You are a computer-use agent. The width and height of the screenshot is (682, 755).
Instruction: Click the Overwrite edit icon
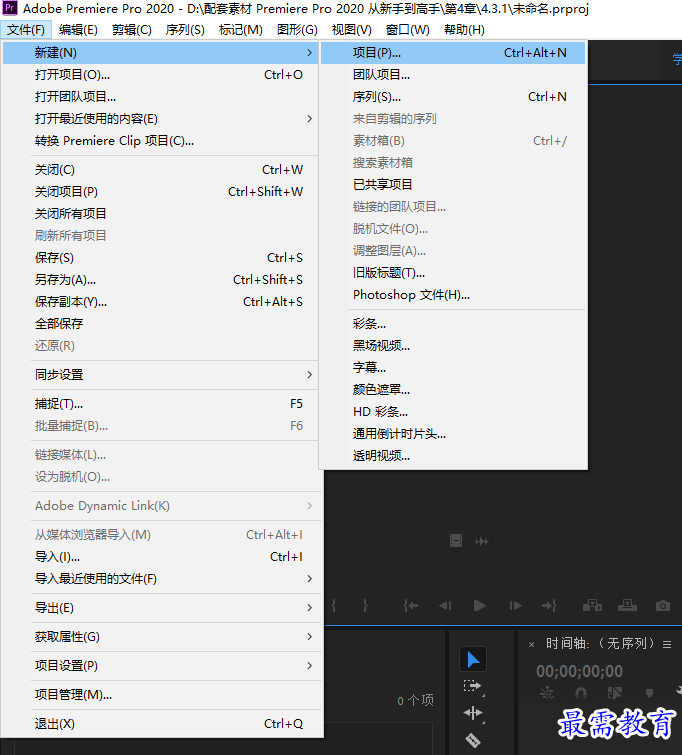pos(627,605)
